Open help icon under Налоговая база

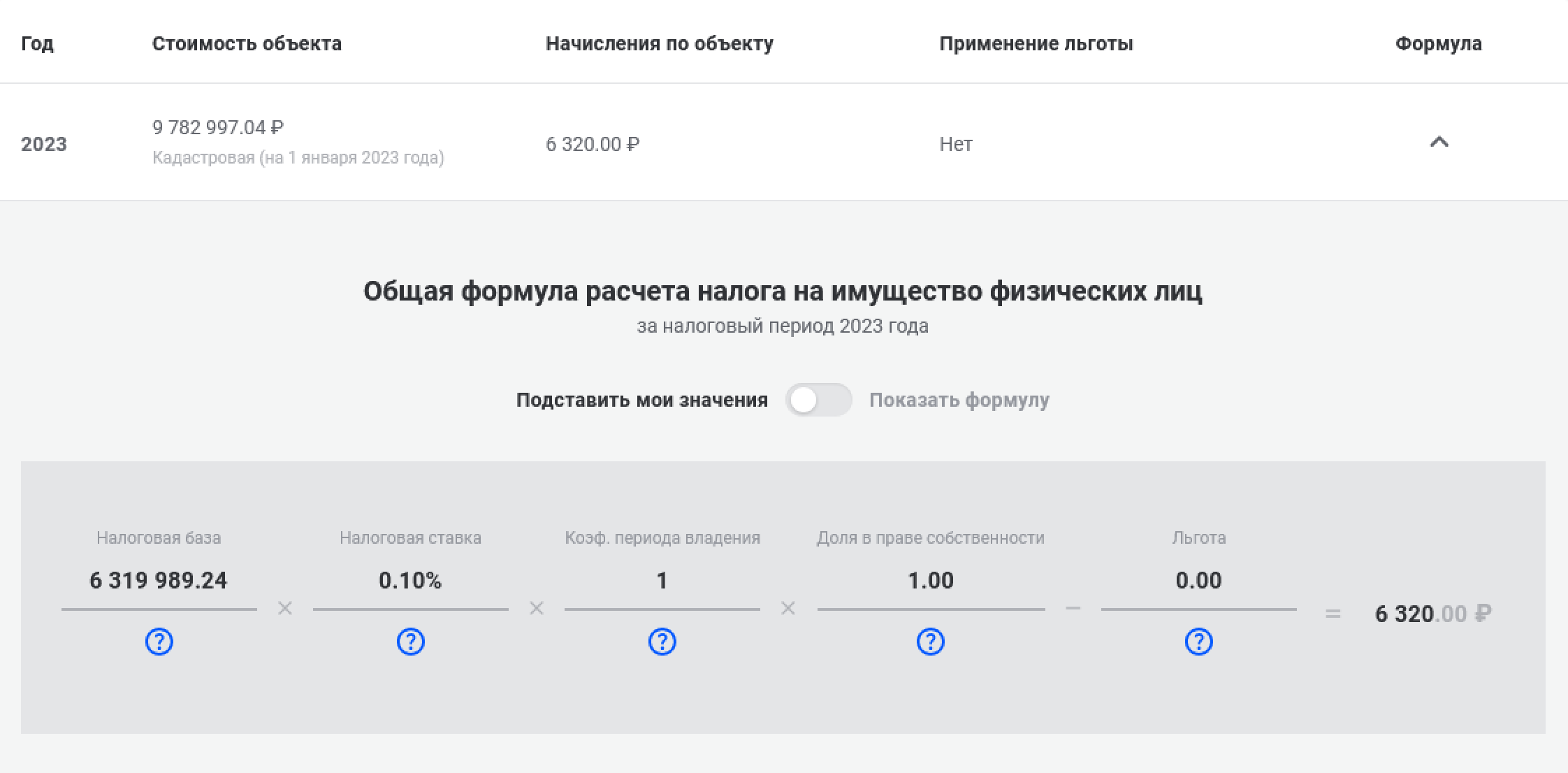tap(159, 641)
